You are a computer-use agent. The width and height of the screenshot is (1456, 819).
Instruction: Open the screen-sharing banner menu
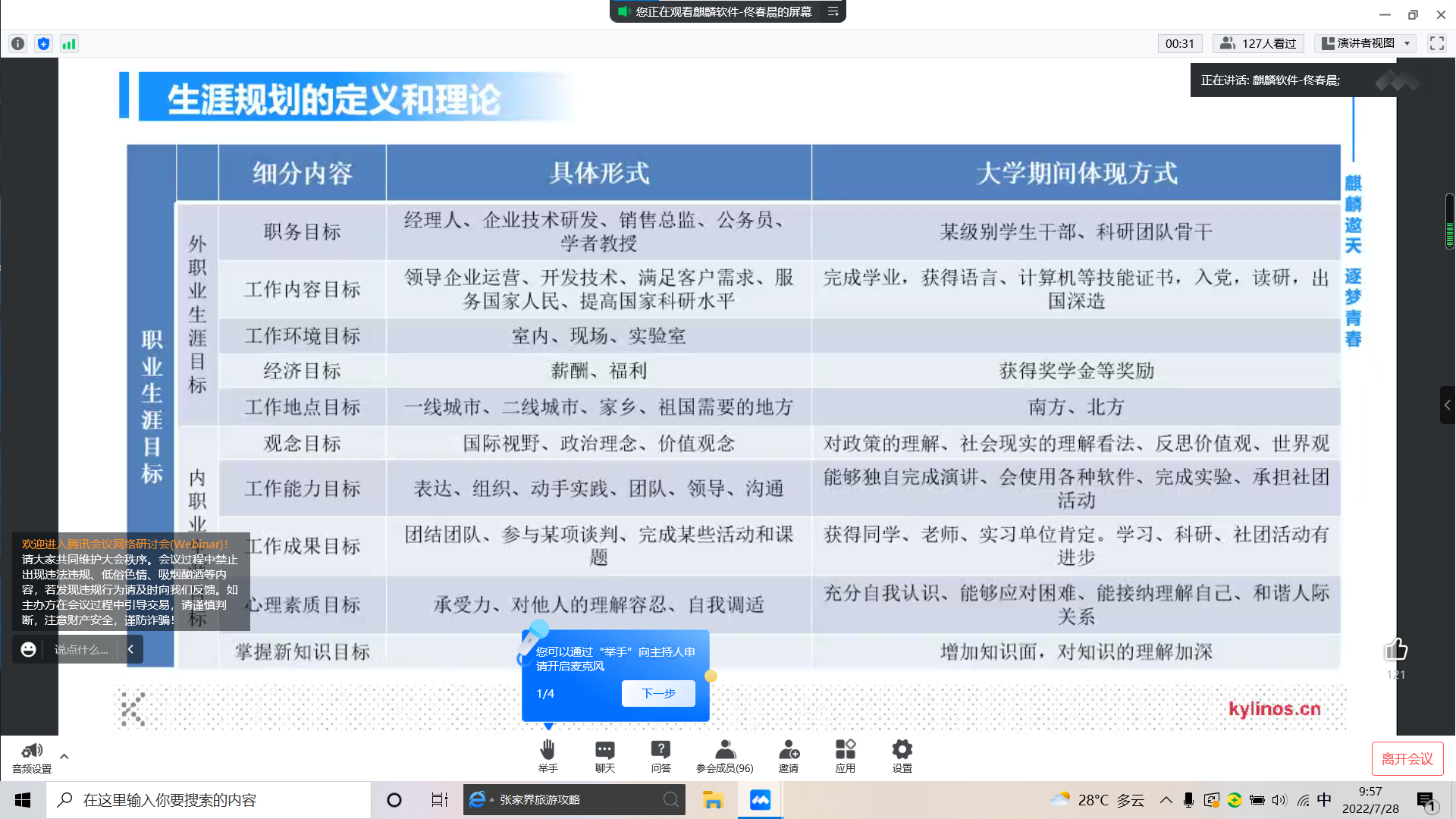point(833,11)
